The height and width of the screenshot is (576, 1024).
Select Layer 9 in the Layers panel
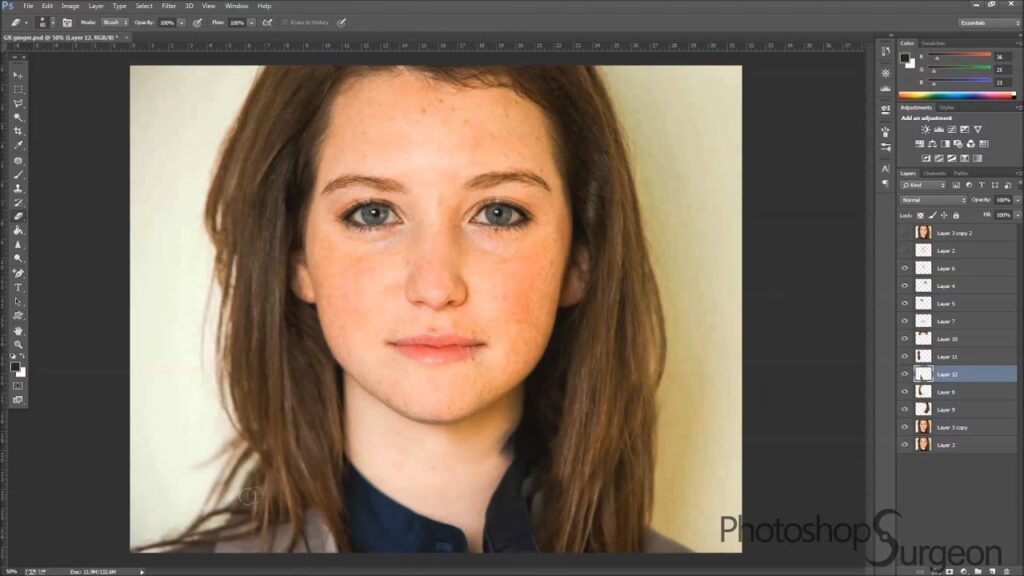coord(946,410)
